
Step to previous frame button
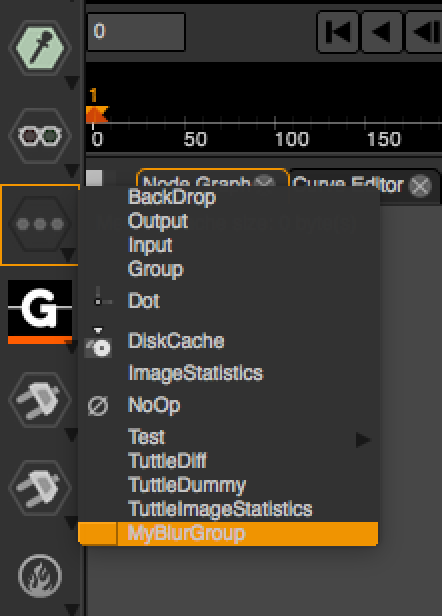pos(424,32)
